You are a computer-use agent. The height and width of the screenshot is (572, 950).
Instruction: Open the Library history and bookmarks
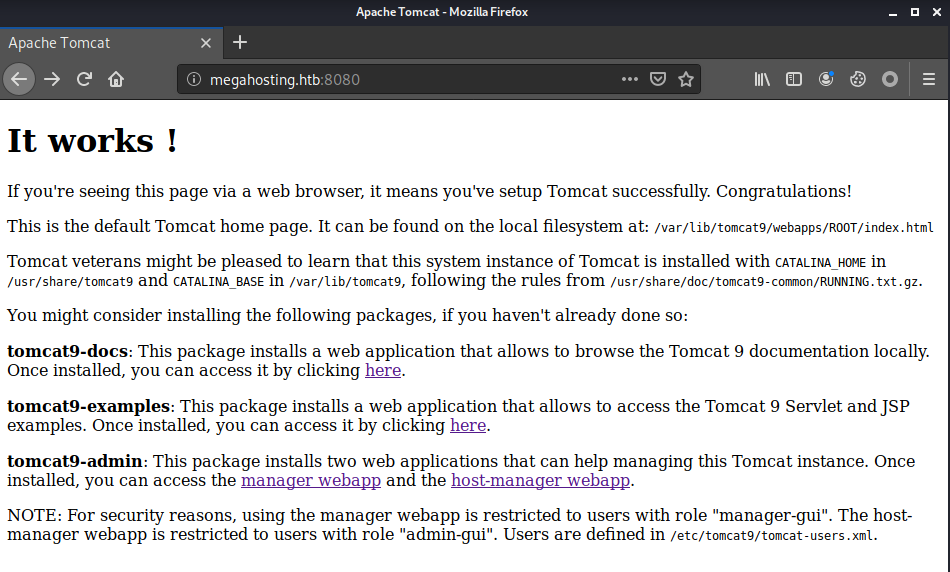tap(762, 79)
